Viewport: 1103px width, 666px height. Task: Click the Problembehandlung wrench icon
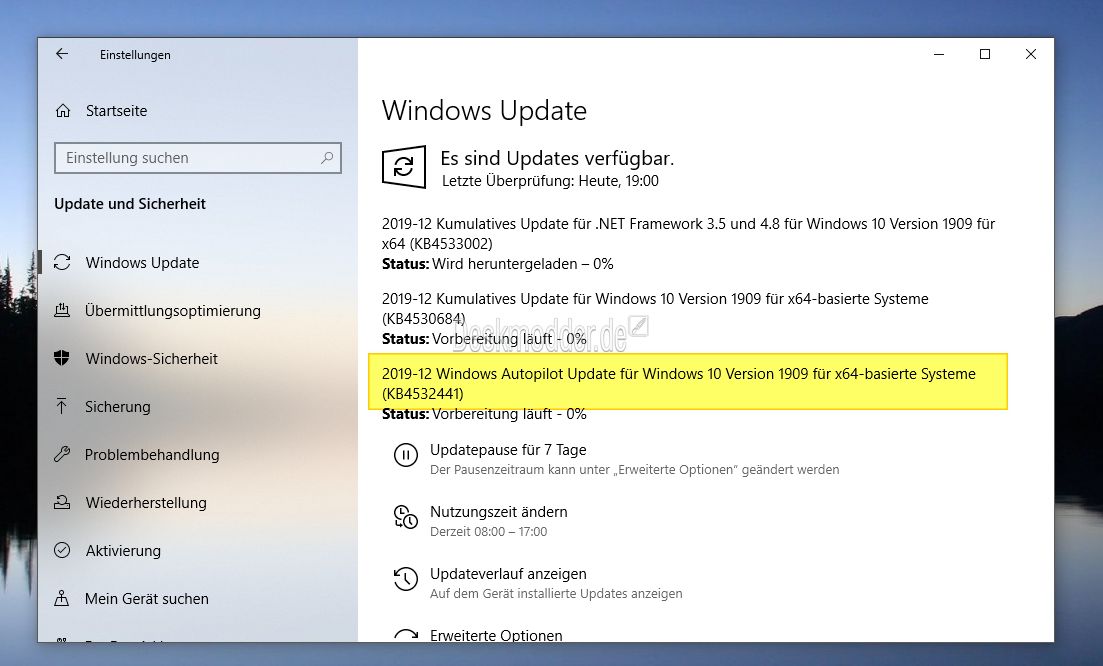(x=62, y=454)
